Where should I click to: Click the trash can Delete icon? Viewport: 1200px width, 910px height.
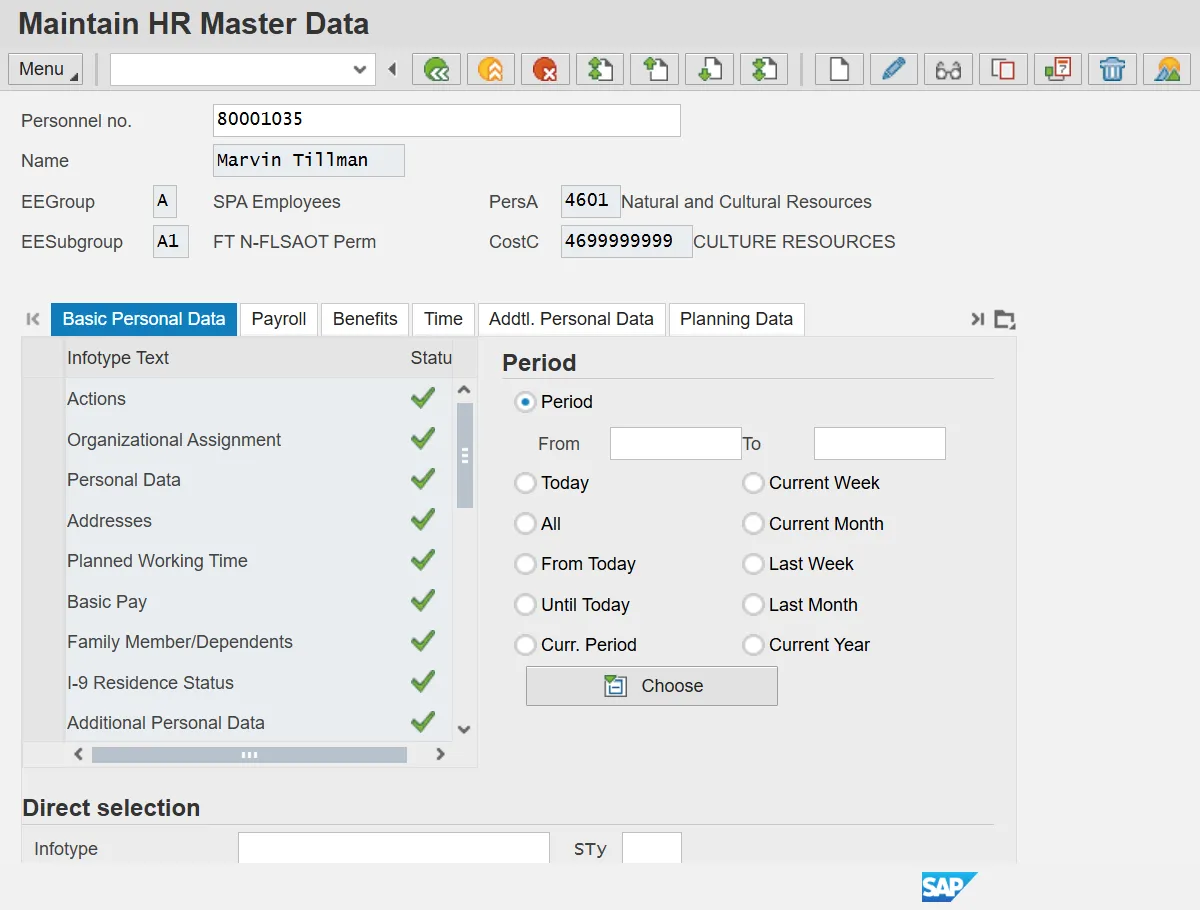click(1112, 69)
